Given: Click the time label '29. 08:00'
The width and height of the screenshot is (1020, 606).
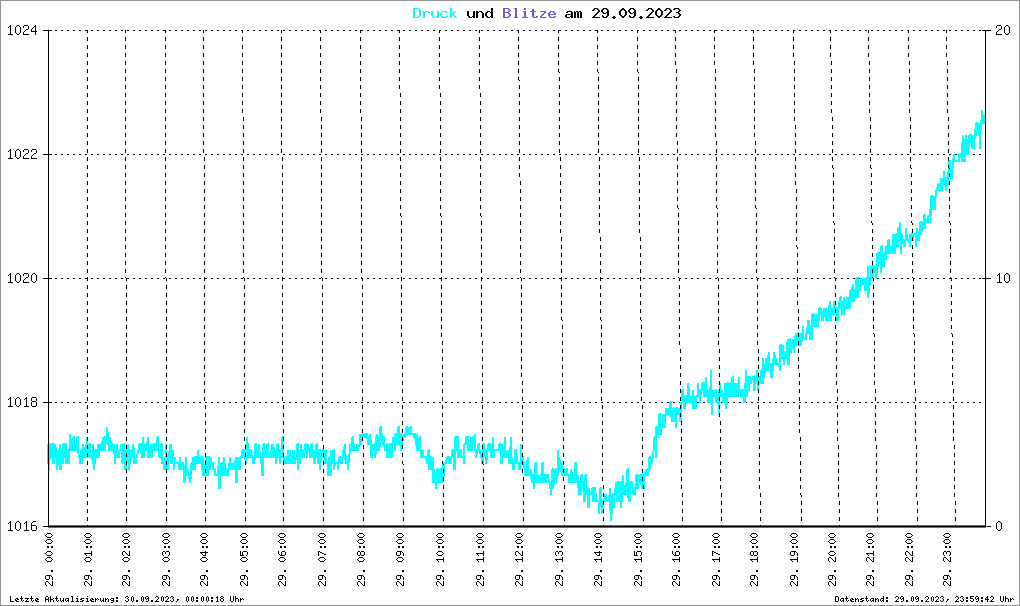Looking at the screenshot, I should [x=362, y=560].
